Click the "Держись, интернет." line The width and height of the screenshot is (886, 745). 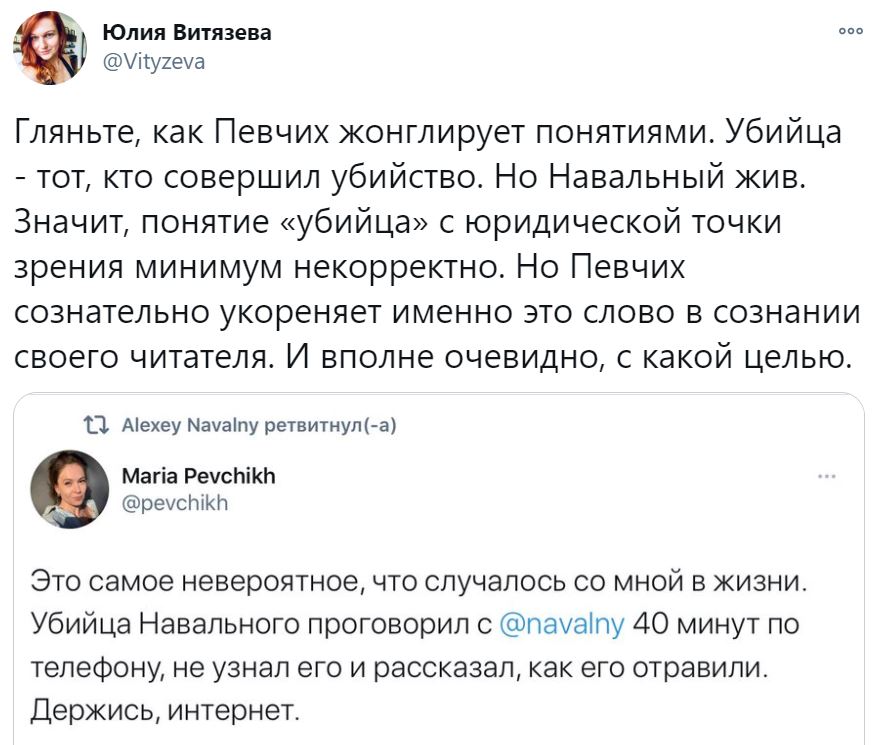tap(165, 711)
